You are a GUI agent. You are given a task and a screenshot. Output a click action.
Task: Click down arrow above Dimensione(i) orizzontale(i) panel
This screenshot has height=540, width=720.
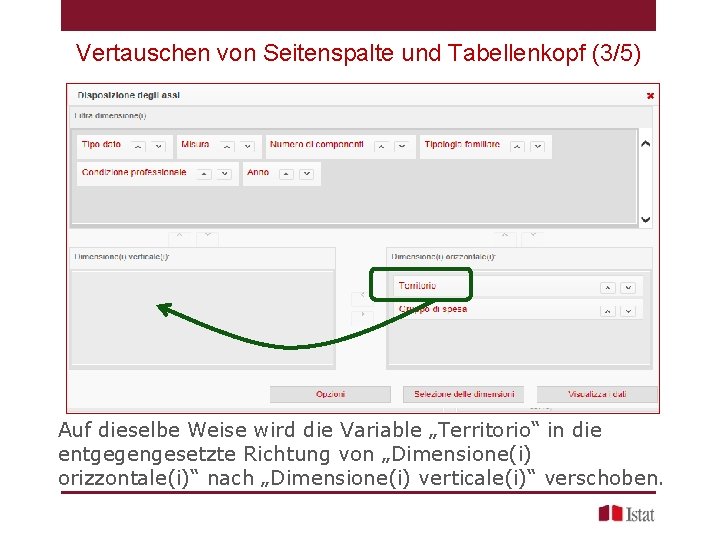(x=533, y=237)
